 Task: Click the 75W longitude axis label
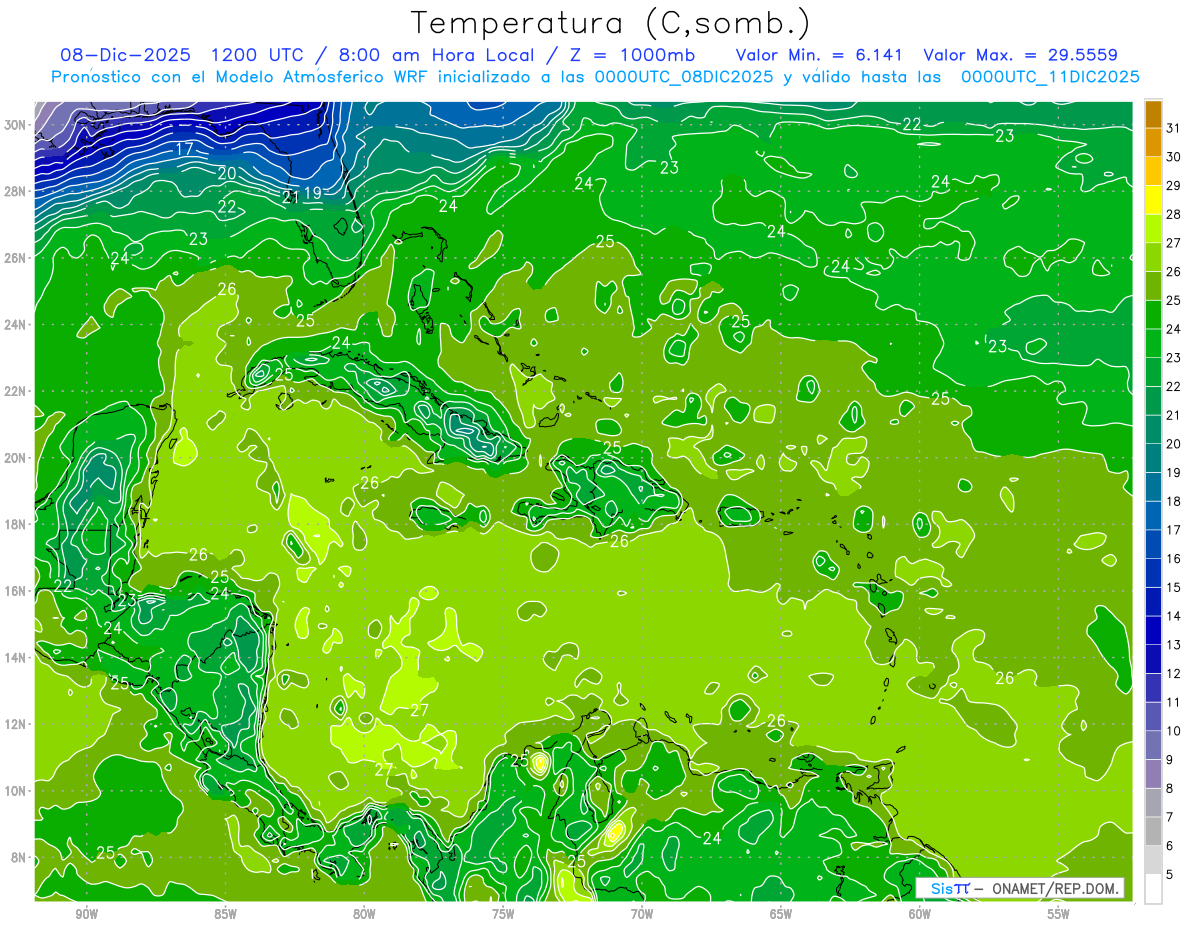point(503,915)
